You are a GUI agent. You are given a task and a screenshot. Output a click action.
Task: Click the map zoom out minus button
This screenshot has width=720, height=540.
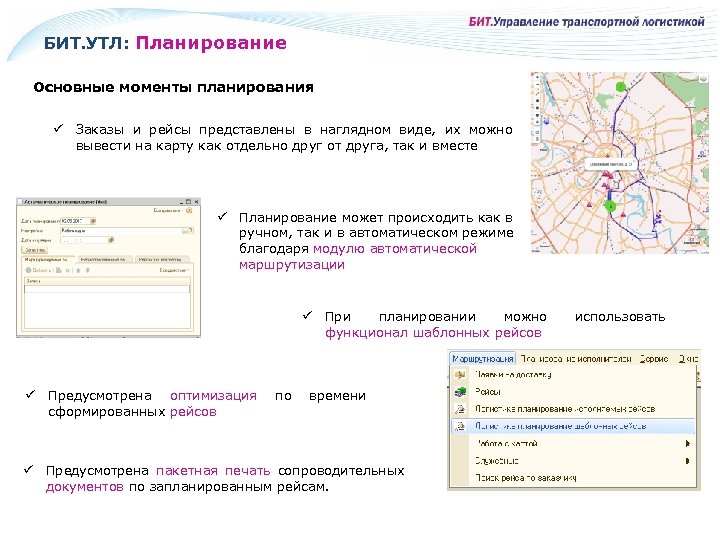537,85
